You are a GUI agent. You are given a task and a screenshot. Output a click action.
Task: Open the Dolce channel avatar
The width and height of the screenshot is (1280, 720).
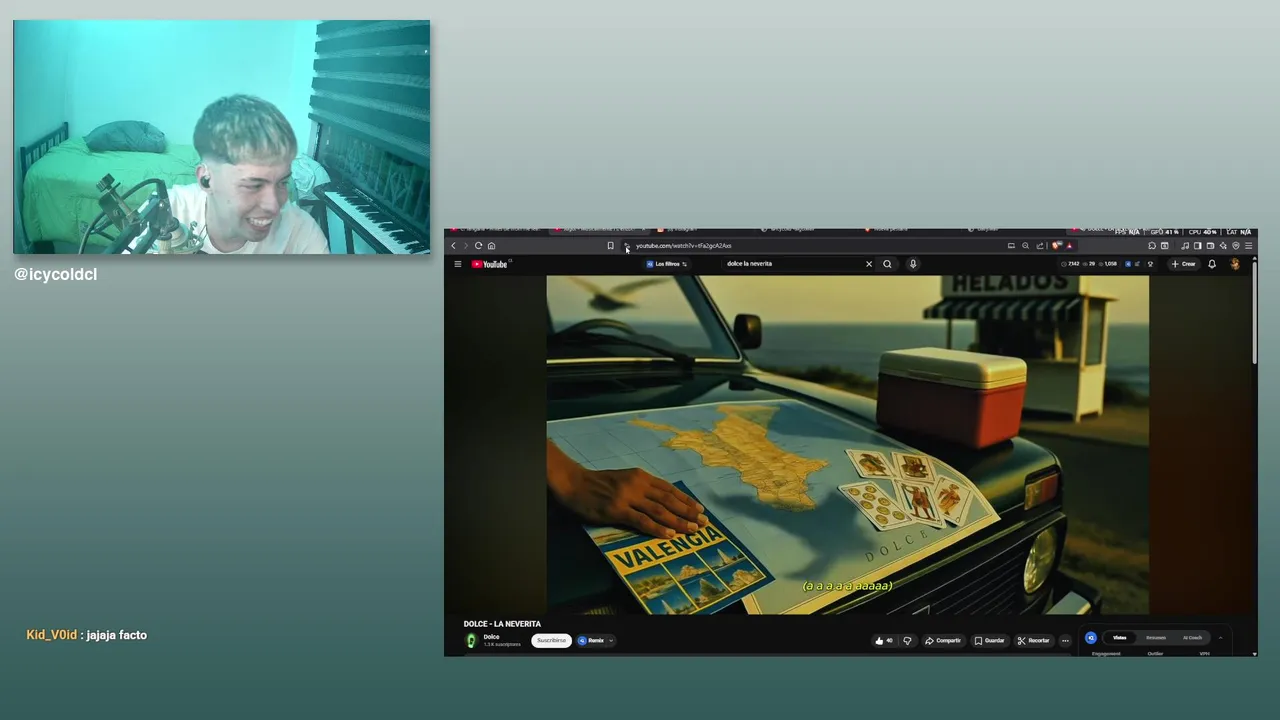coord(471,641)
